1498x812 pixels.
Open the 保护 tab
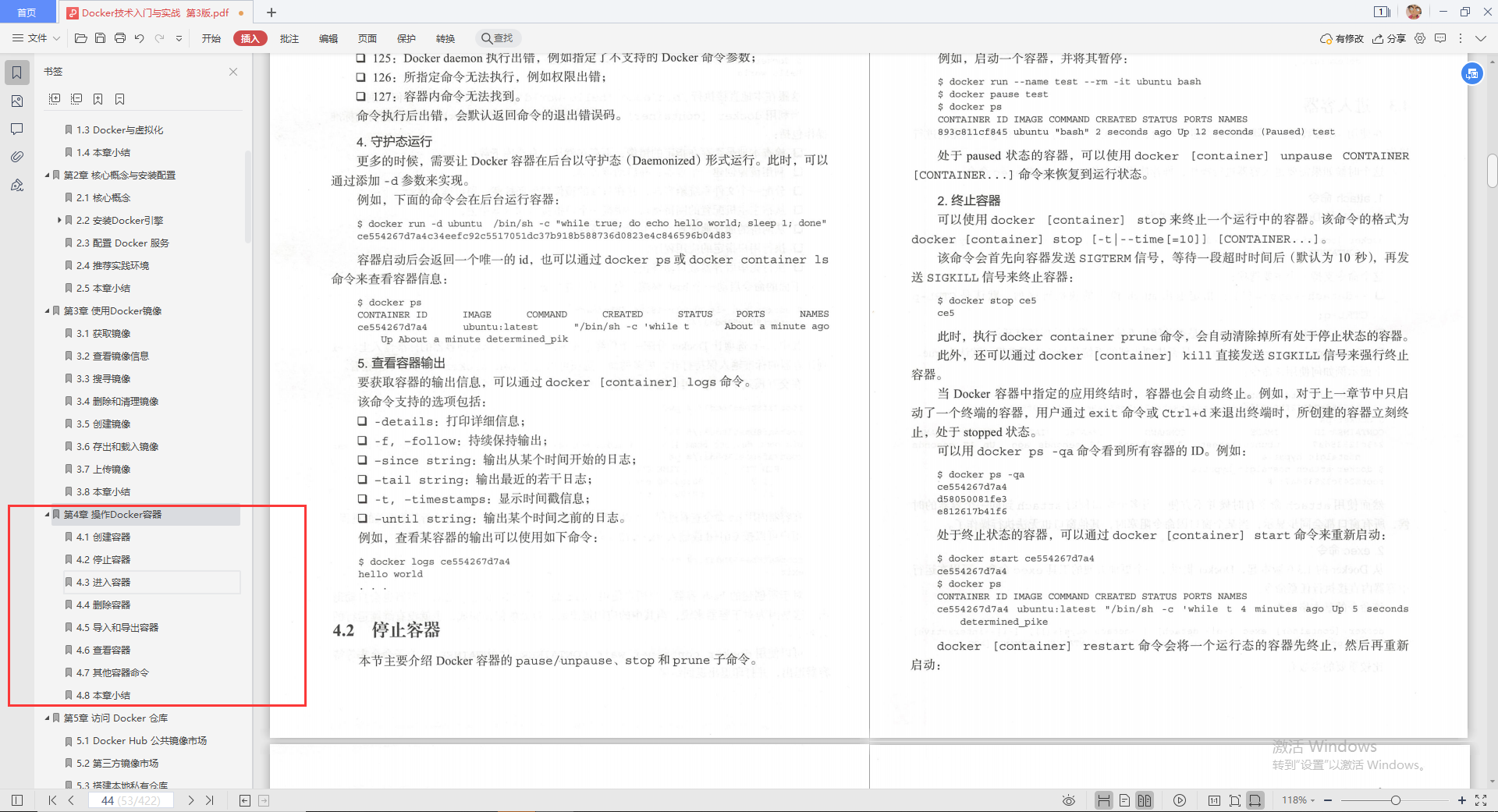click(x=406, y=38)
